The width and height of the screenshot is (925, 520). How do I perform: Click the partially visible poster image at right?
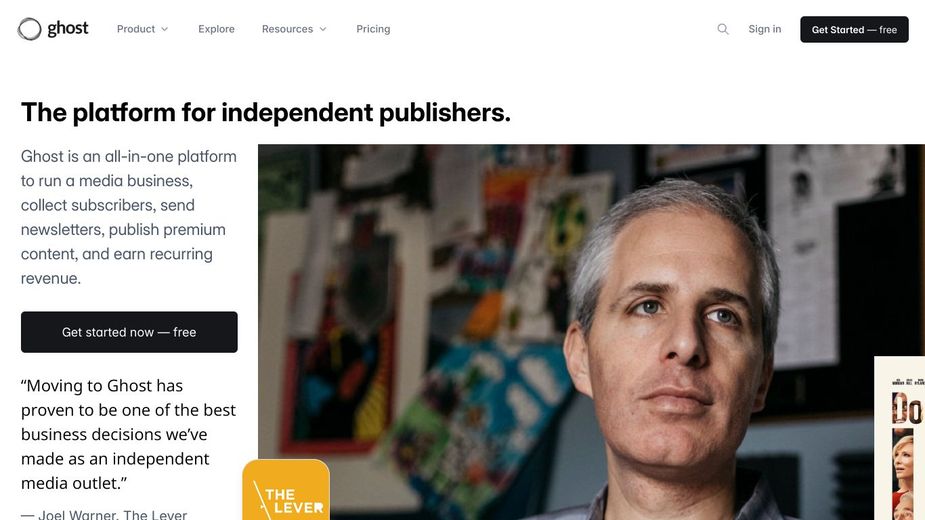coord(900,438)
